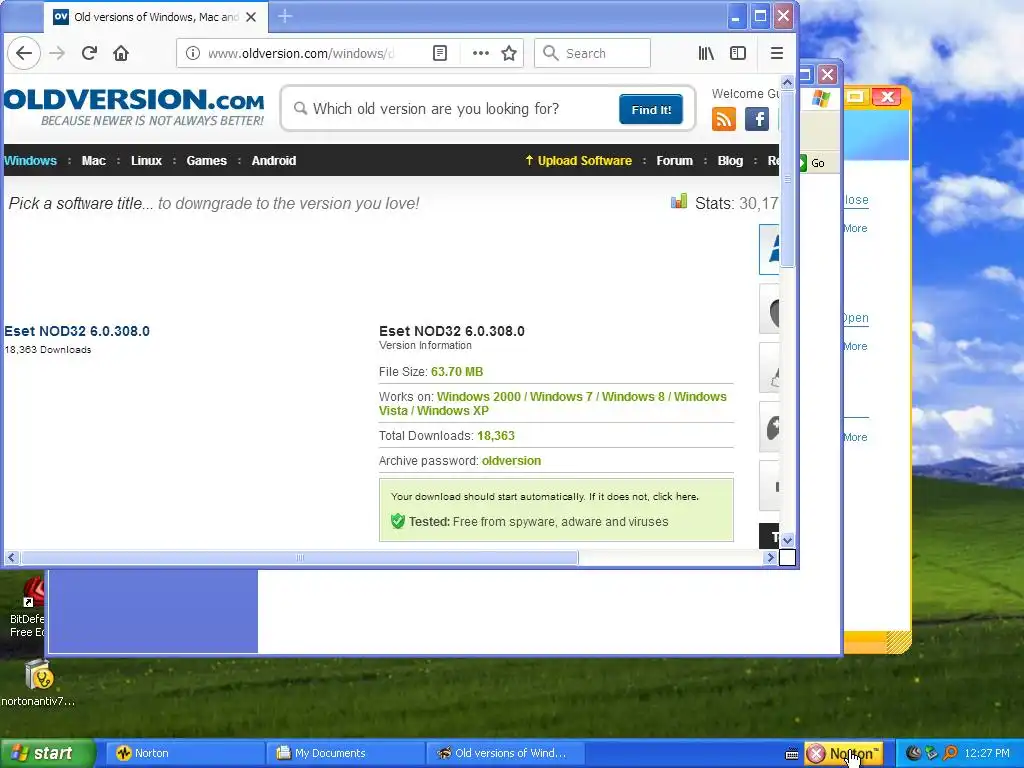This screenshot has width=1024, height=768.
Task: Open the Windows start menu
Action: pos(48,753)
